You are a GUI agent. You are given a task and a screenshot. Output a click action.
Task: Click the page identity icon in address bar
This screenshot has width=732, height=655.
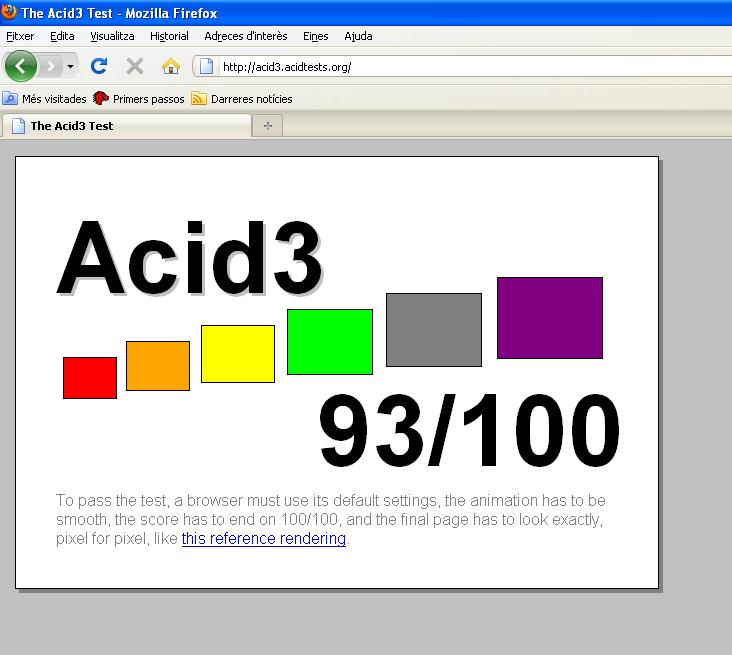tap(206, 66)
